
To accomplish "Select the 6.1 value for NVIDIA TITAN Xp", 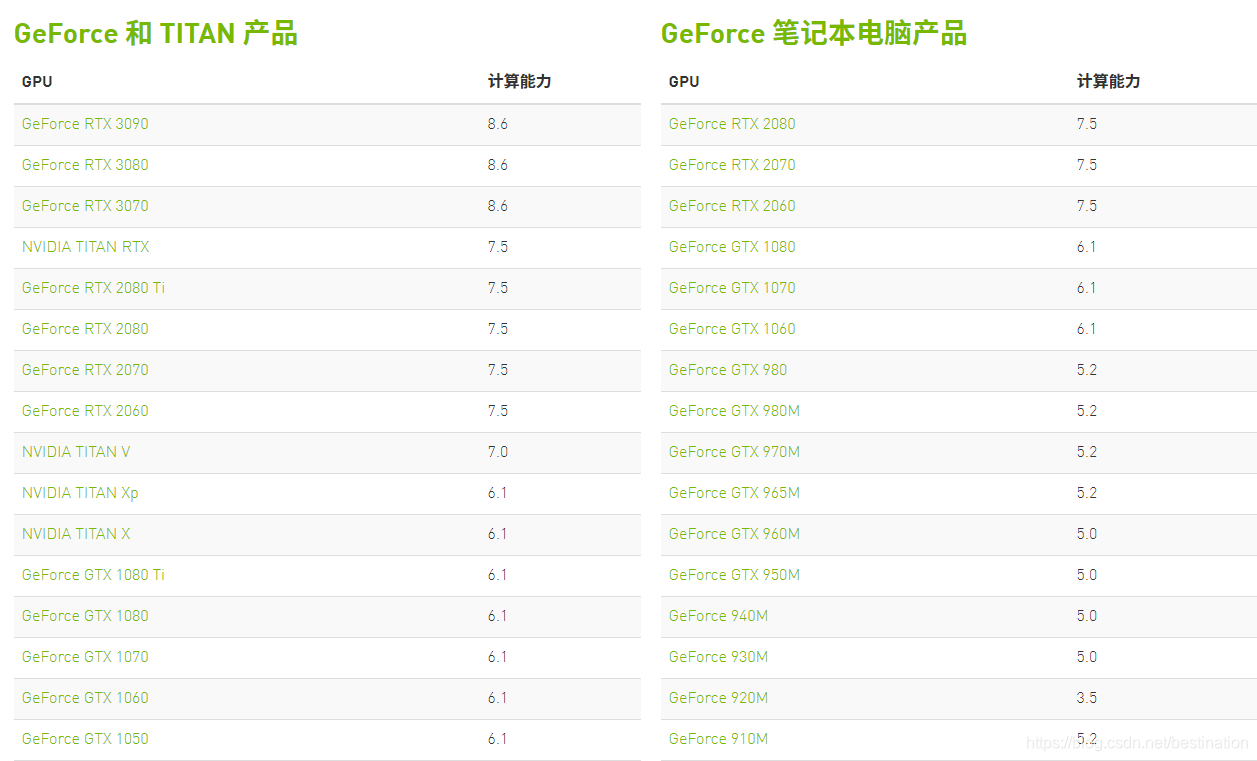I will tap(498, 493).
